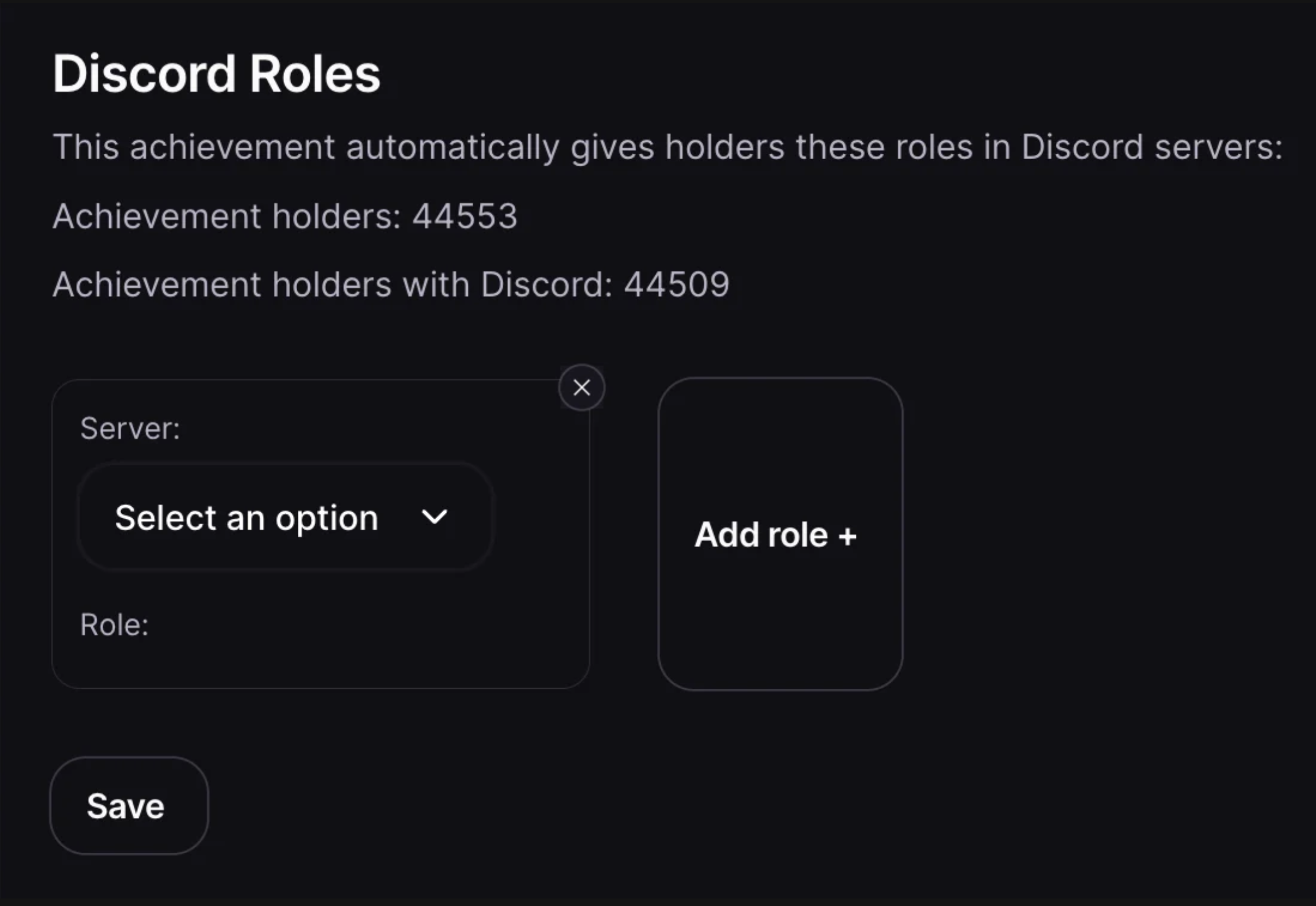Dismiss the current server-role pairing

[582, 387]
